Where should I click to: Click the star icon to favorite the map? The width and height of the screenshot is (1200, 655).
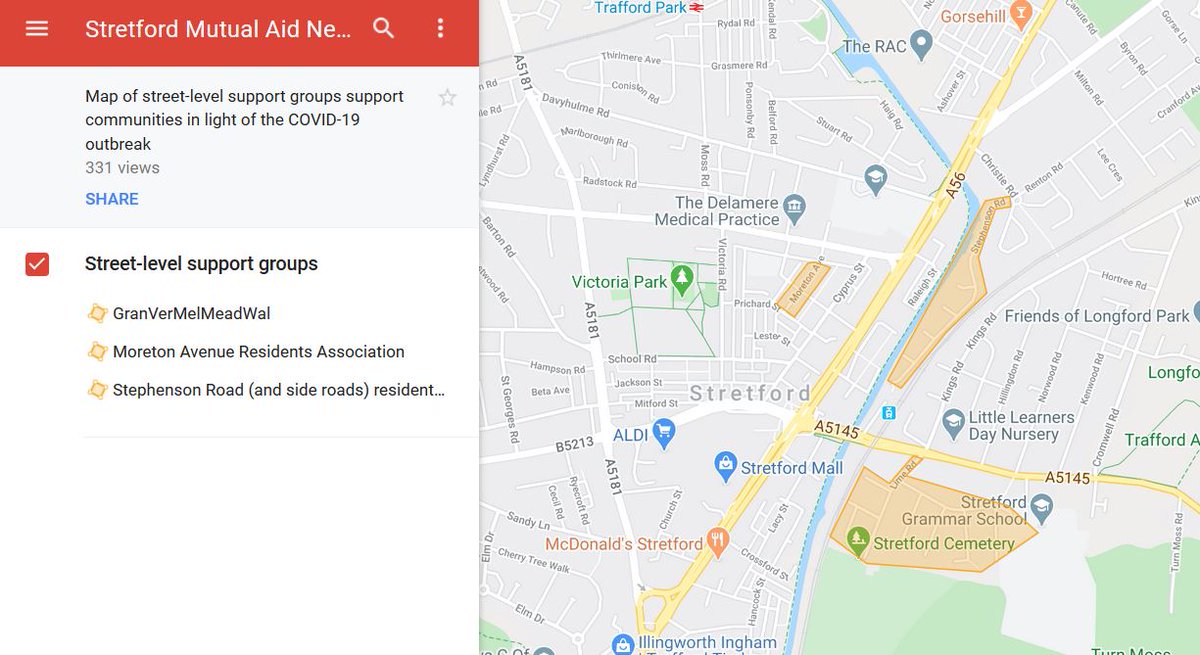pos(447,97)
